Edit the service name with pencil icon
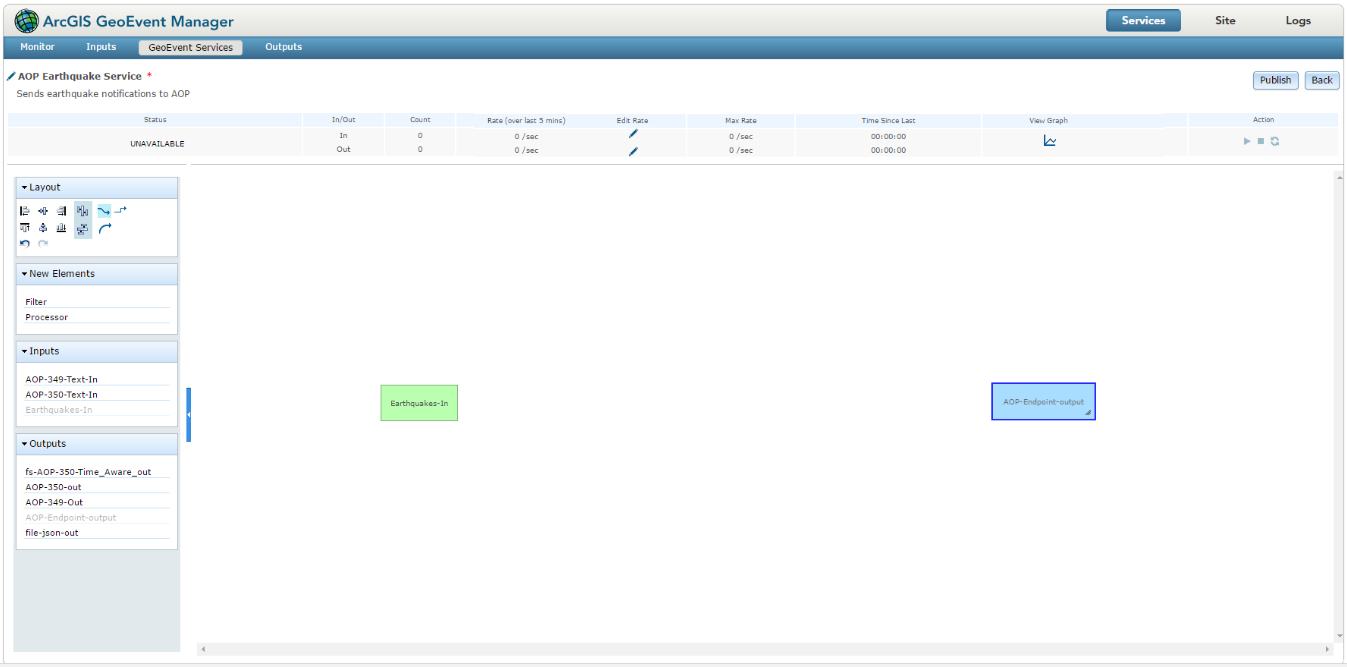This screenshot has width=1347, height=667. click(11, 76)
